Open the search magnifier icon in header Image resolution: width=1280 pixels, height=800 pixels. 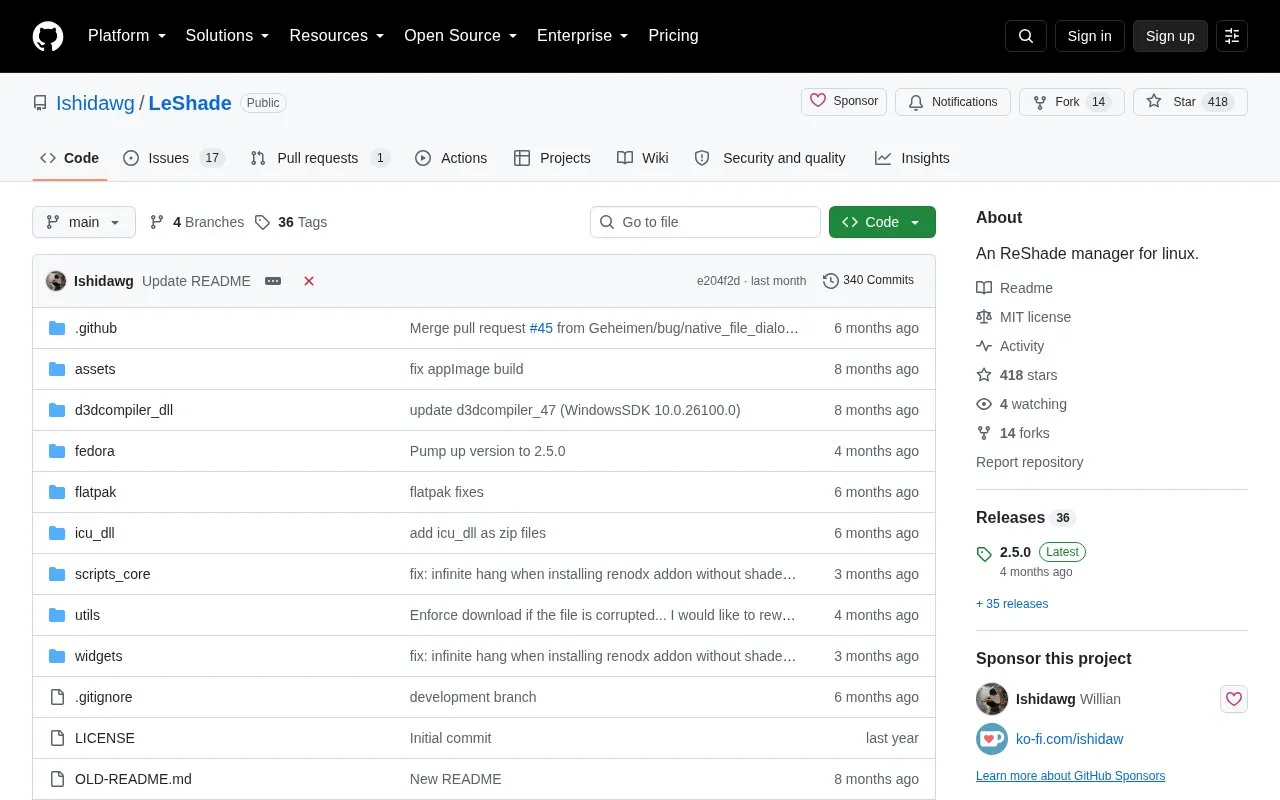[x=1026, y=36]
